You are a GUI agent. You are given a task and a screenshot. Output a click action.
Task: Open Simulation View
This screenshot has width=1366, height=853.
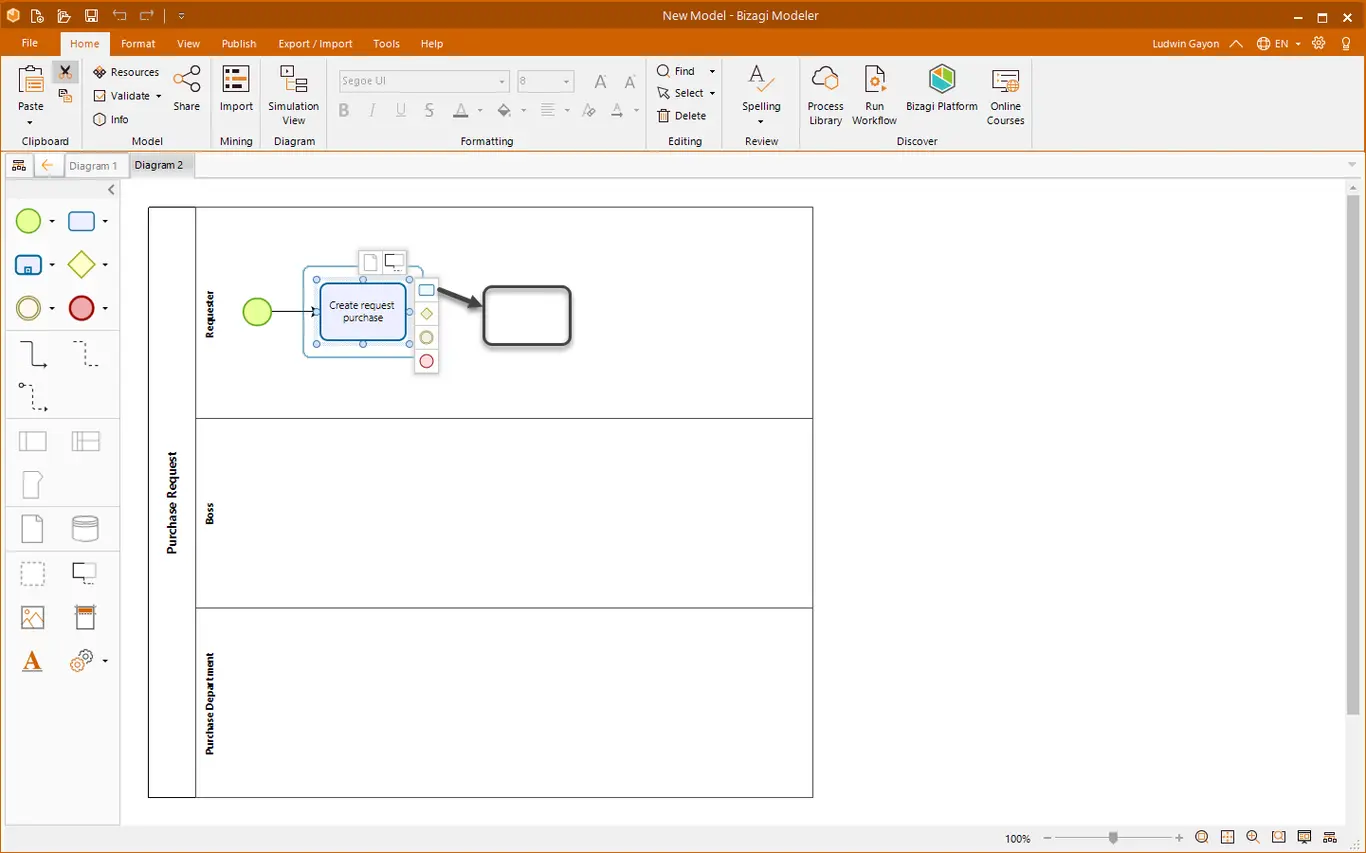pyautogui.click(x=294, y=97)
